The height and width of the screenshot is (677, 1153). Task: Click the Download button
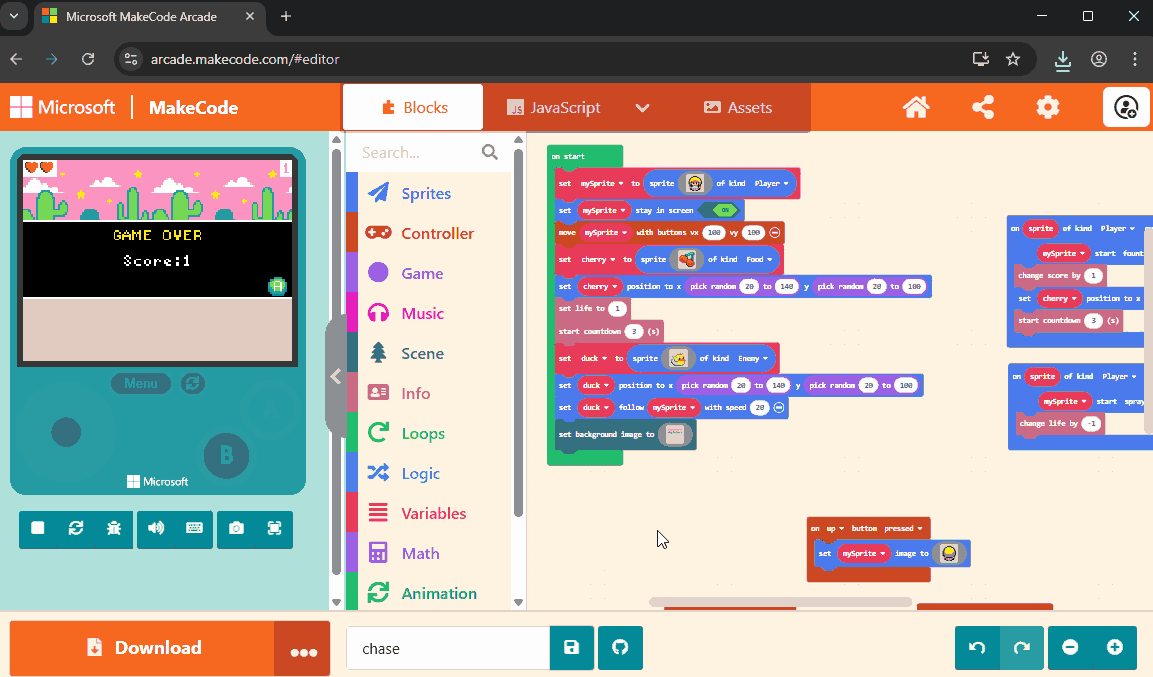[x=142, y=648]
